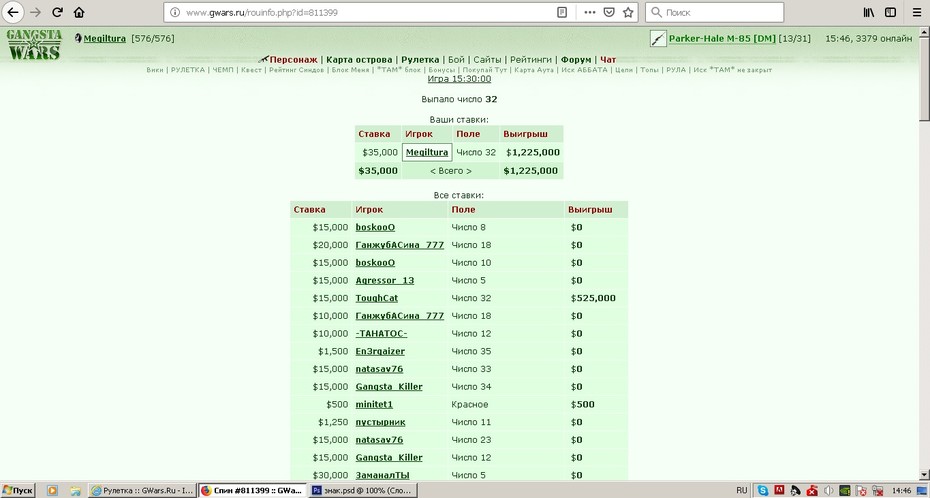930x498 pixels.
Task: Click the Gangsta Wars logo
Action: coord(34,44)
